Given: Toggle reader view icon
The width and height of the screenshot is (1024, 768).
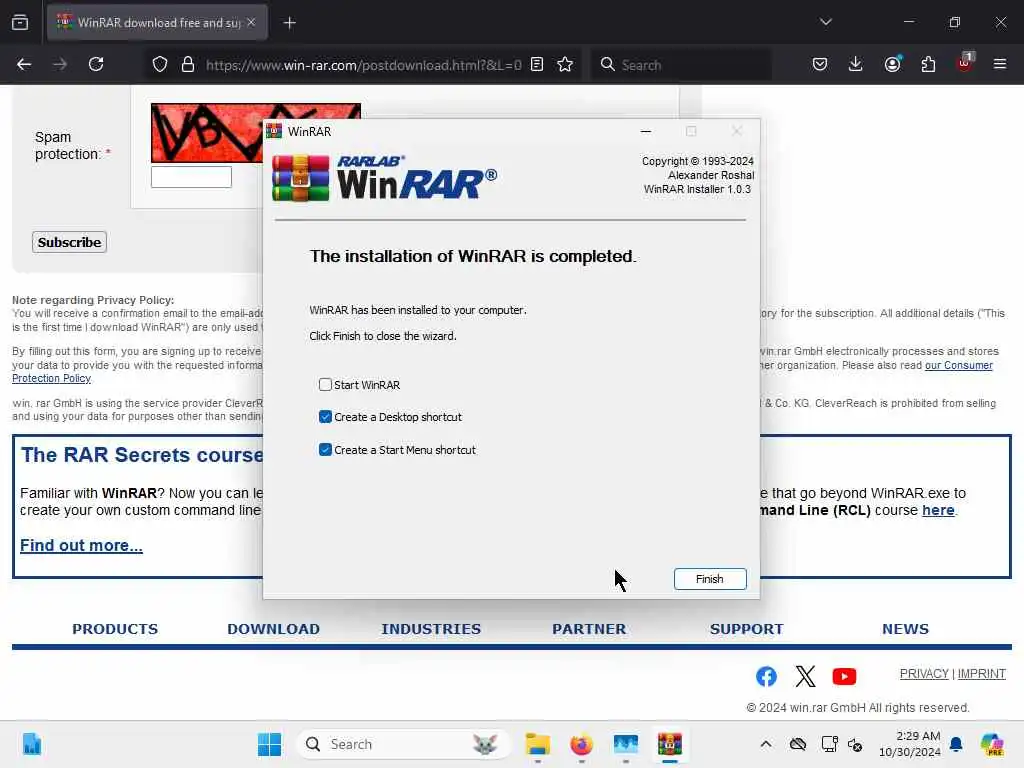Looking at the screenshot, I should [537, 65].
